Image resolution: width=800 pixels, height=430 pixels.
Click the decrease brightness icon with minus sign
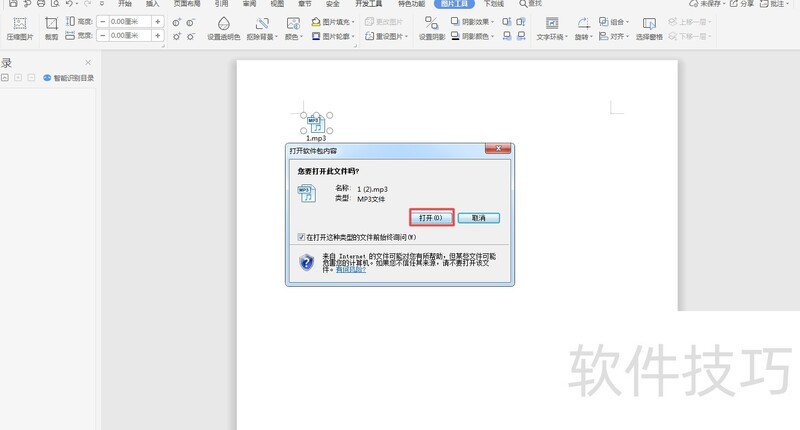click(x=190, y=22)
